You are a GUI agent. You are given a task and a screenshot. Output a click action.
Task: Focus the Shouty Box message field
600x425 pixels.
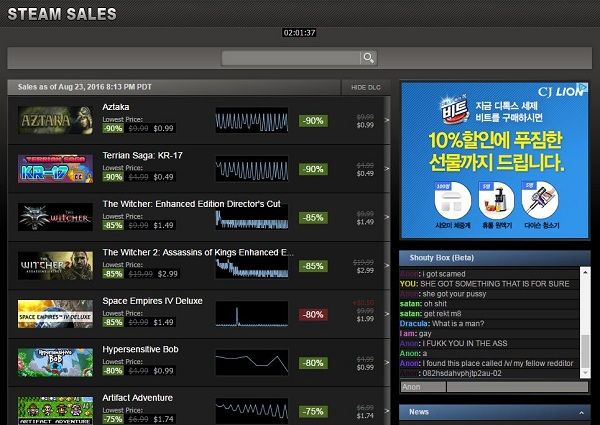[517, 387]
